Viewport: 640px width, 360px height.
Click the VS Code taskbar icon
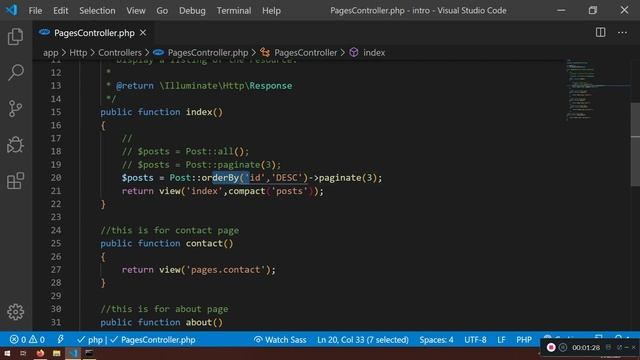73,353
